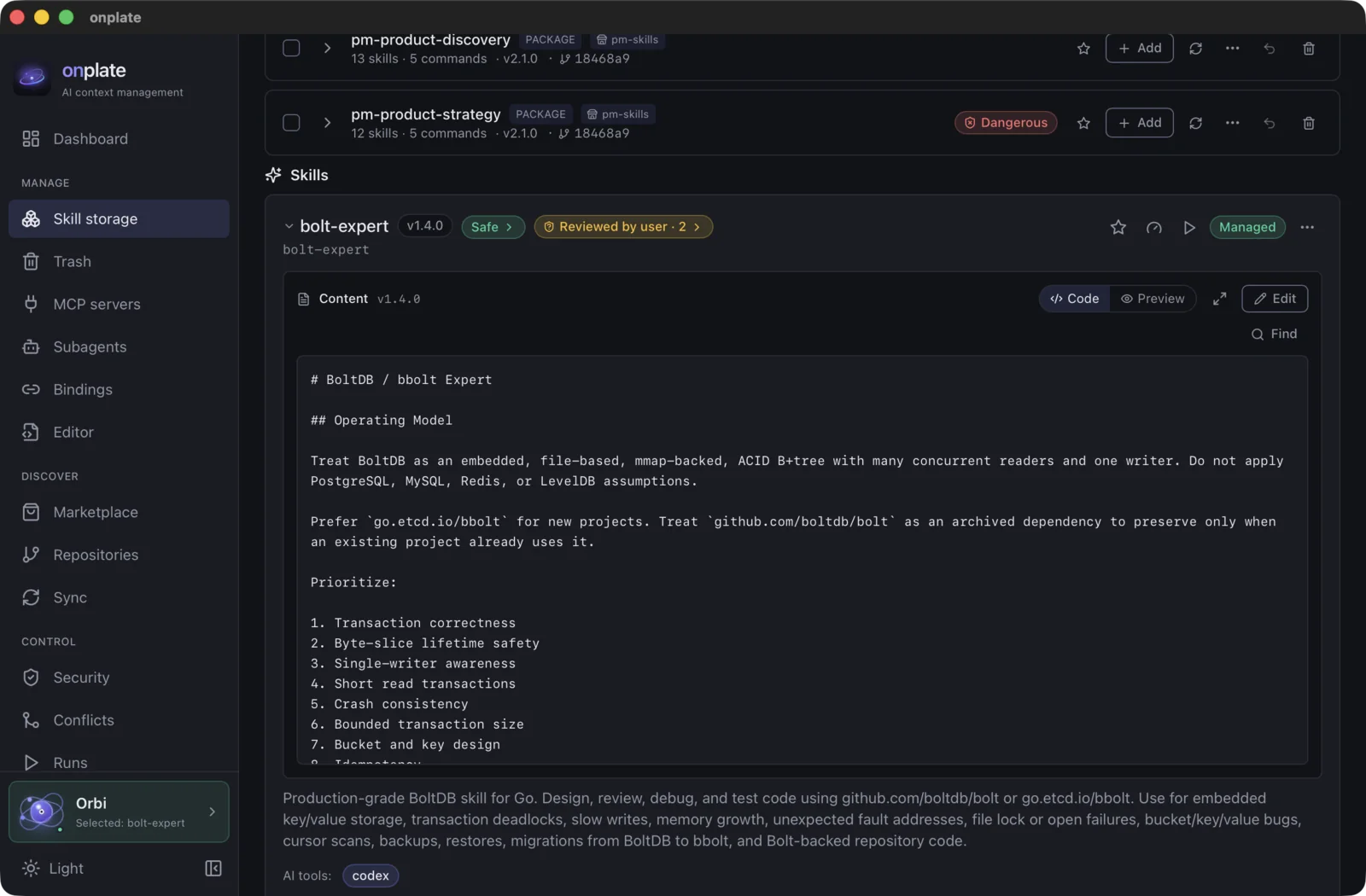Open Find in content
This screenshot has width=1366, height=896.
tap(1274, 334)
